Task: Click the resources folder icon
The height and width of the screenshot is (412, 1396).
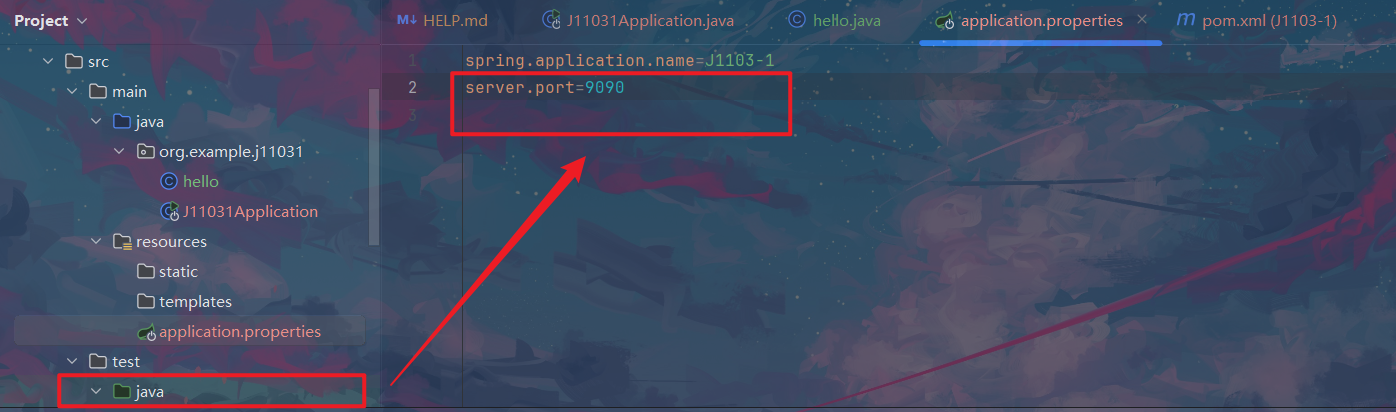Action: click(x=122, y=242)
